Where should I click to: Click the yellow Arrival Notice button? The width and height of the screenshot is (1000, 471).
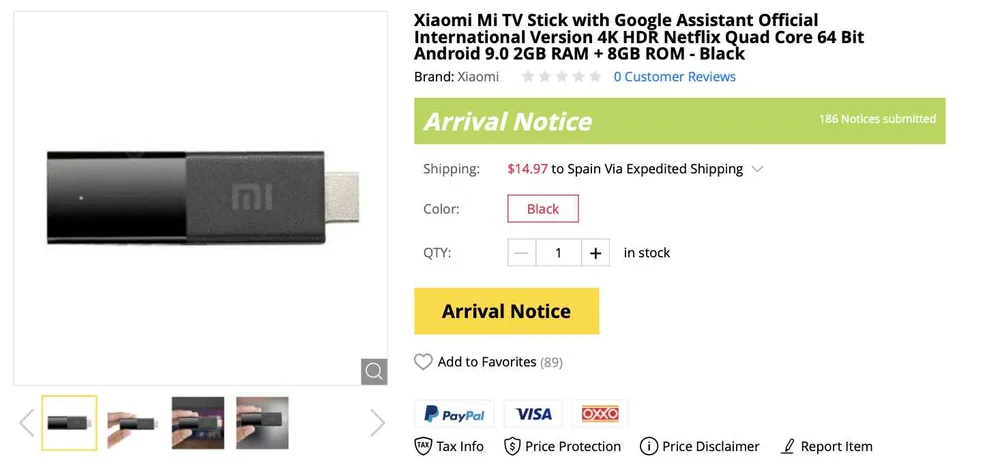click(x=506, y=311)
